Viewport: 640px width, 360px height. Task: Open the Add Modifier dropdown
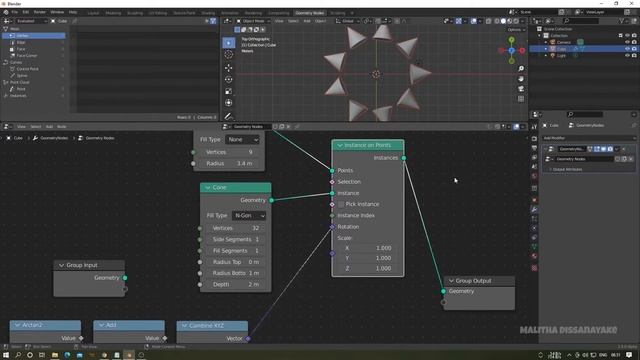[x=588, y=138]
